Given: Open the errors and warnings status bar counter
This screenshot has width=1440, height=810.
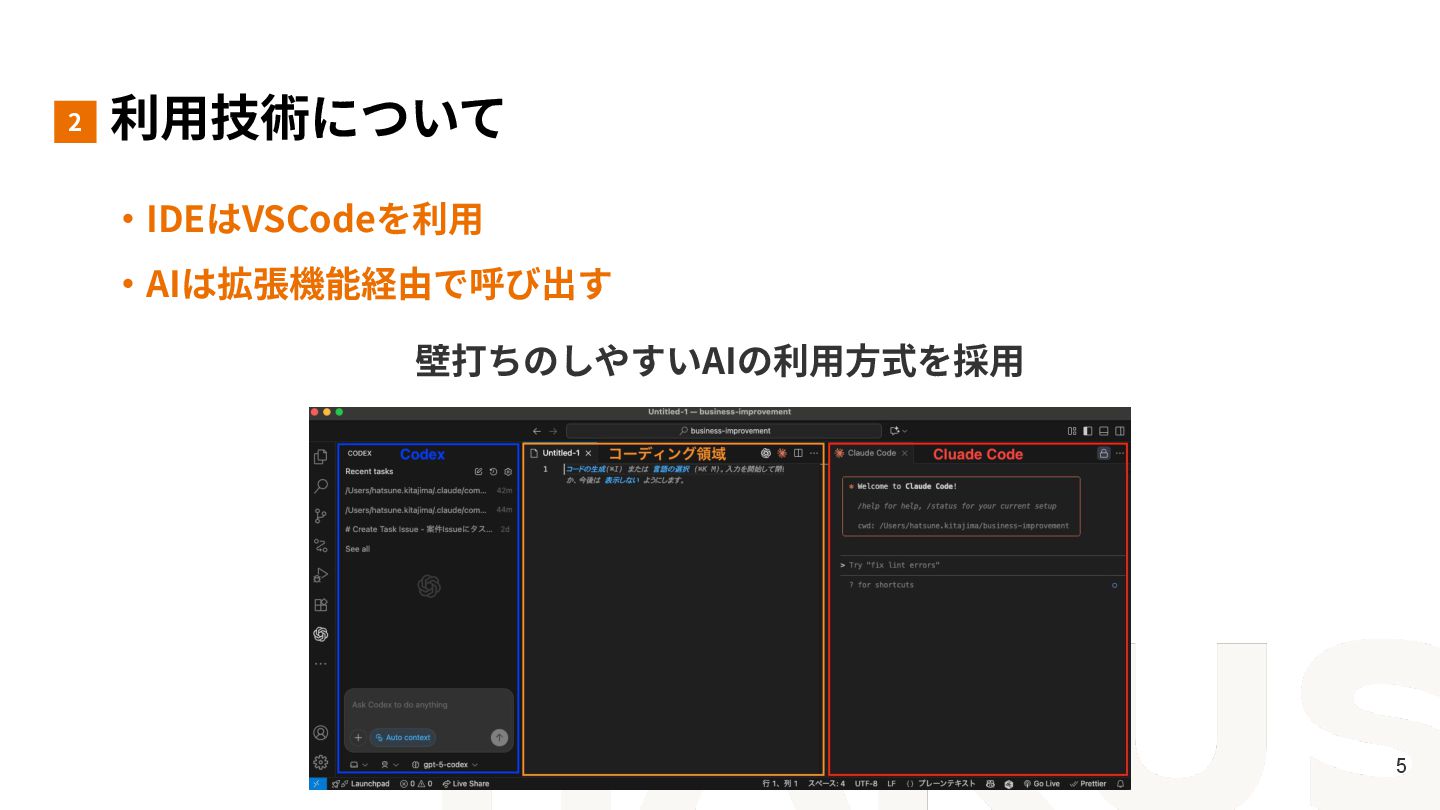Looking at the screenshot, I should 416,783.
